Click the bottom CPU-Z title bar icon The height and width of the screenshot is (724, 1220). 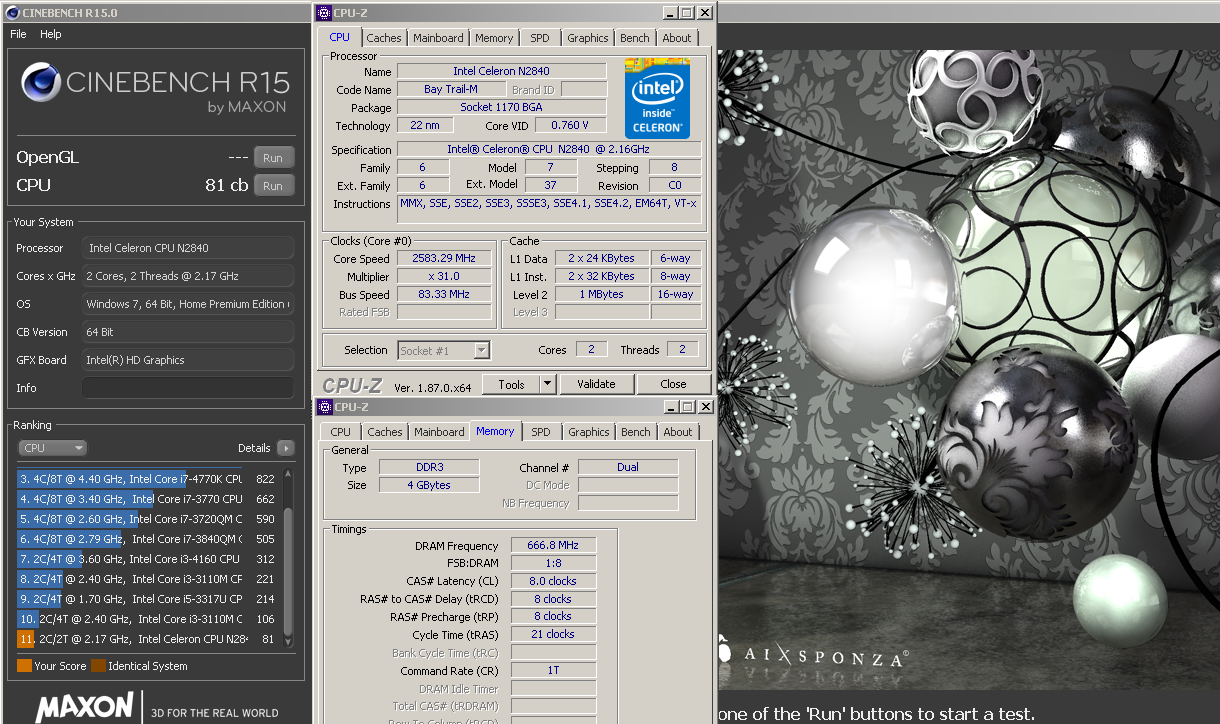[325, 407]
